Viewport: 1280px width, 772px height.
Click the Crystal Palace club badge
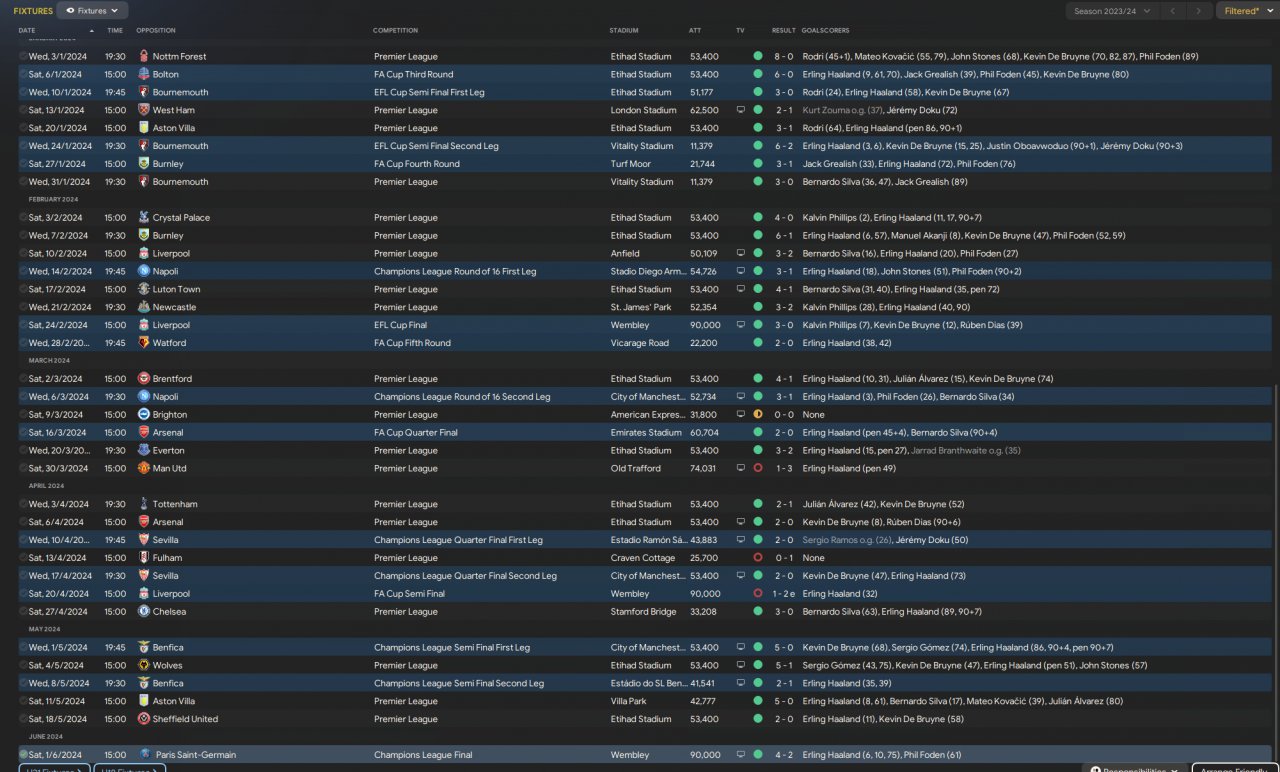click(x=144, y=218)
